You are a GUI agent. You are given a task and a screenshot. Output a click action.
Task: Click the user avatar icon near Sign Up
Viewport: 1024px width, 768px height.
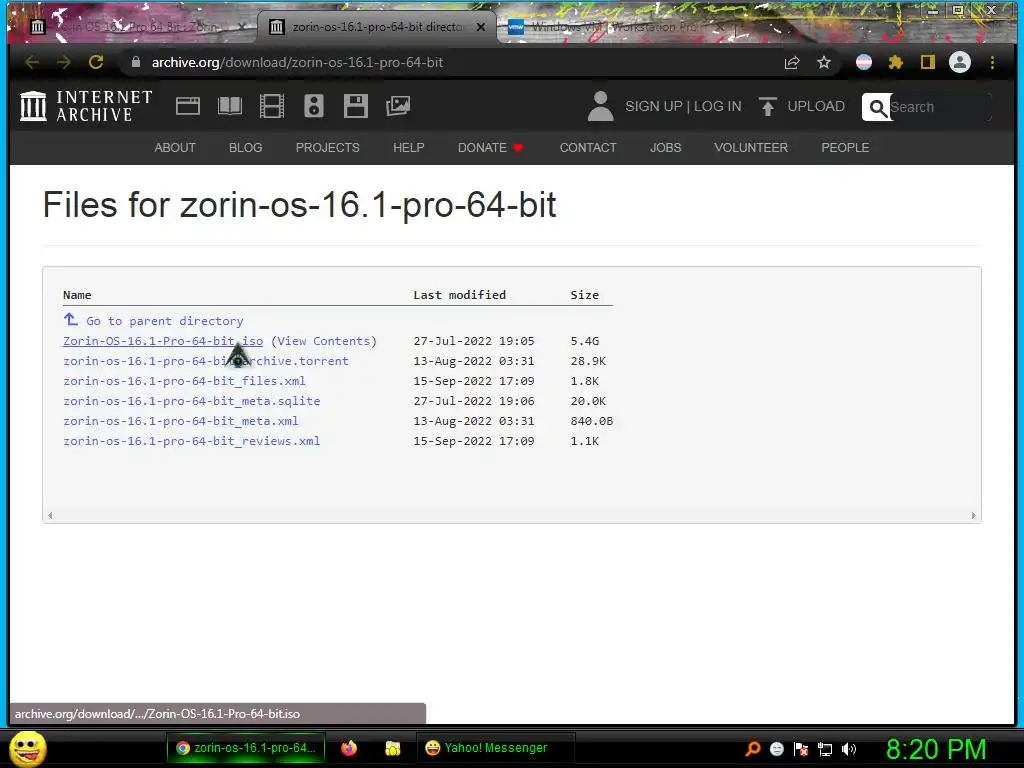pyautogui.click(x=600, y=106)
